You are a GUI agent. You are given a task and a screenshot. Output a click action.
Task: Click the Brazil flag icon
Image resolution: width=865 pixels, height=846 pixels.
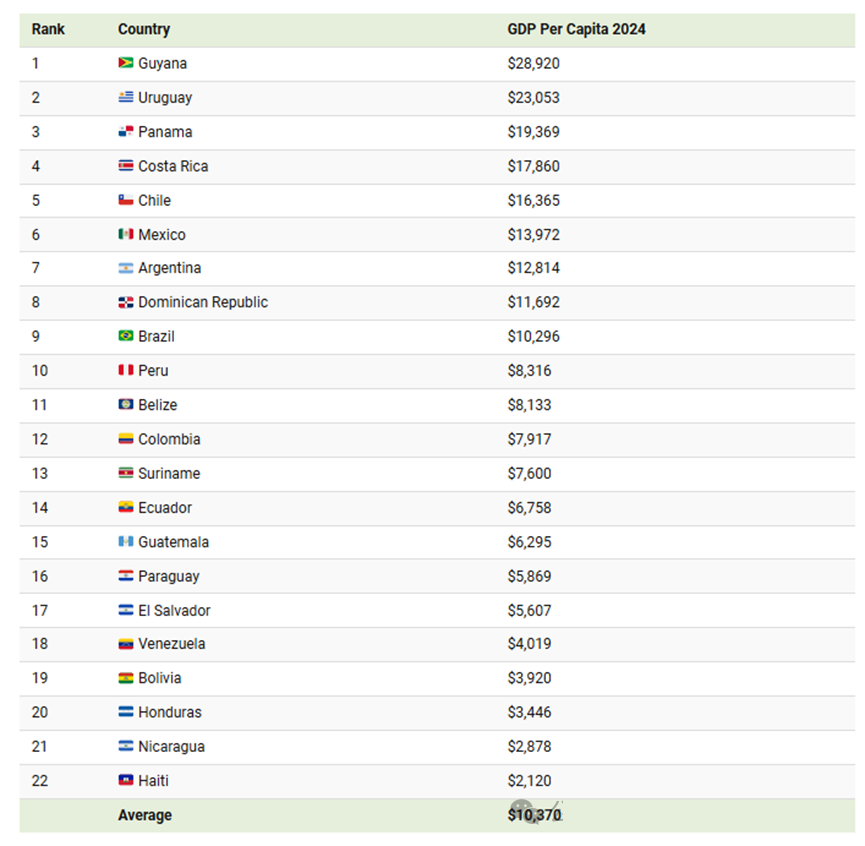tap(126, 336)
